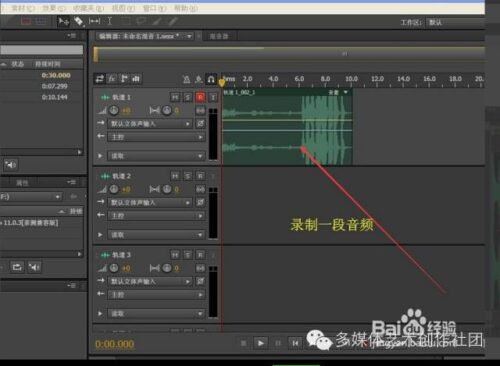Toggle sum to mono button on track 2
This screenshot has height=366, width=500.
click(x=200, y=189)
